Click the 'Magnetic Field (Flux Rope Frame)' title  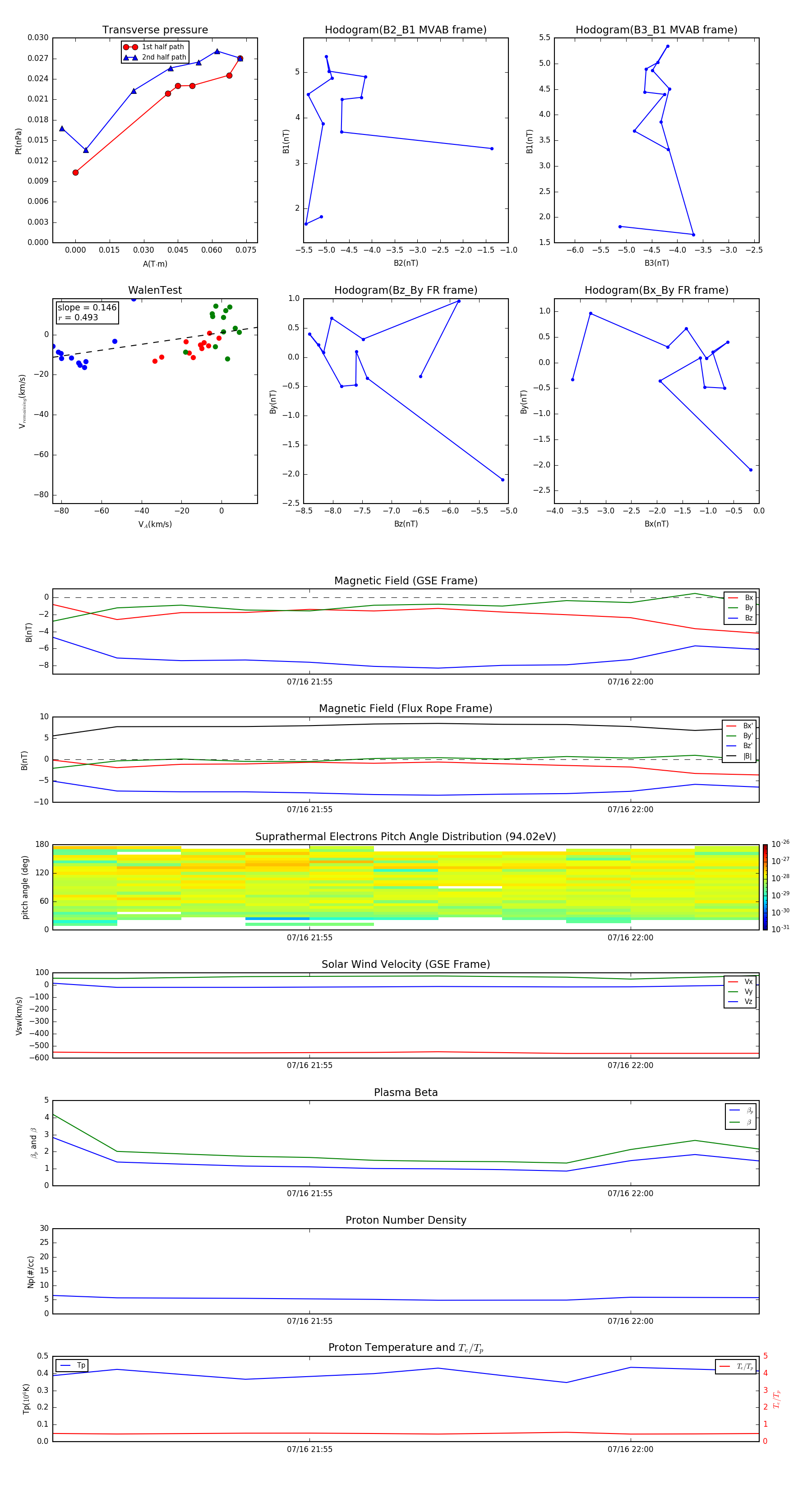point(406,709)
